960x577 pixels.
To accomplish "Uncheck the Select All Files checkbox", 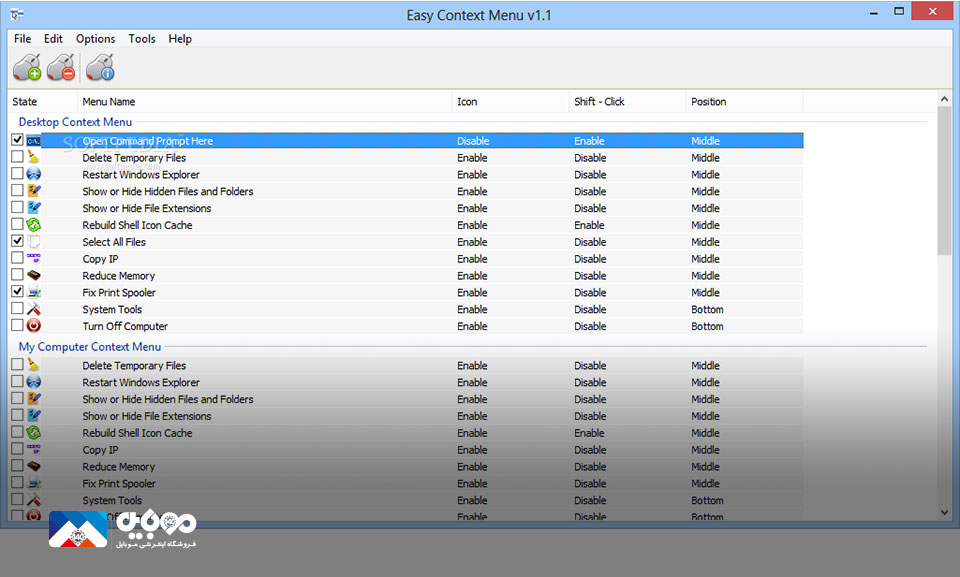I will tap(17, 241).
